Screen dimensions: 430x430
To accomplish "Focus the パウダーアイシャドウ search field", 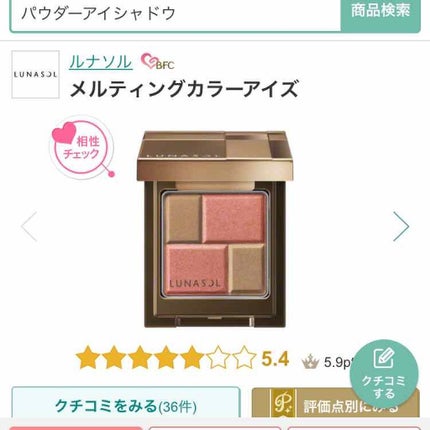I will tap(176, 14).
